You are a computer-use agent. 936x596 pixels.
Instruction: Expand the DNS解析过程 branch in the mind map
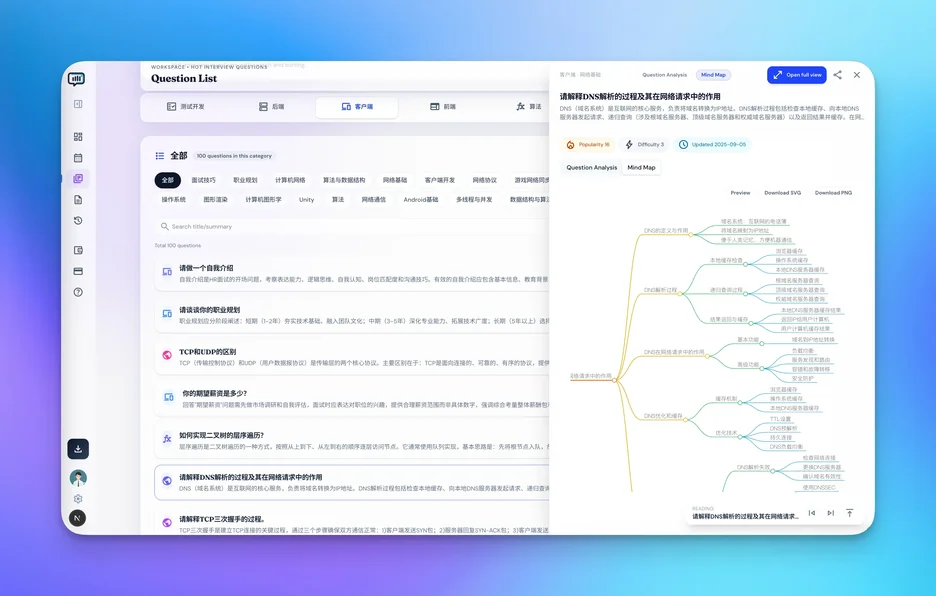(681, 294)
